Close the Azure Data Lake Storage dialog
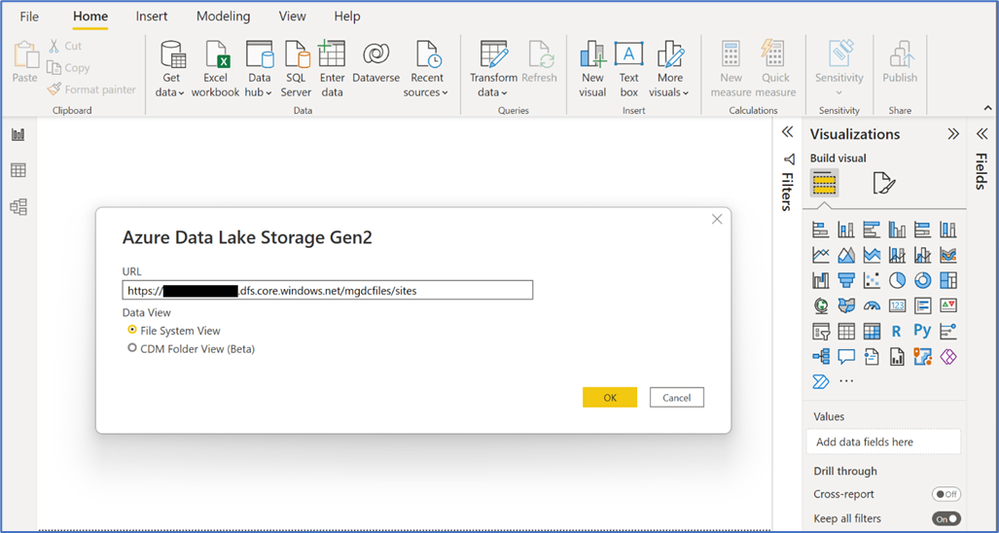The height and width of the screenshot is (533, 999). coord(717,219)
